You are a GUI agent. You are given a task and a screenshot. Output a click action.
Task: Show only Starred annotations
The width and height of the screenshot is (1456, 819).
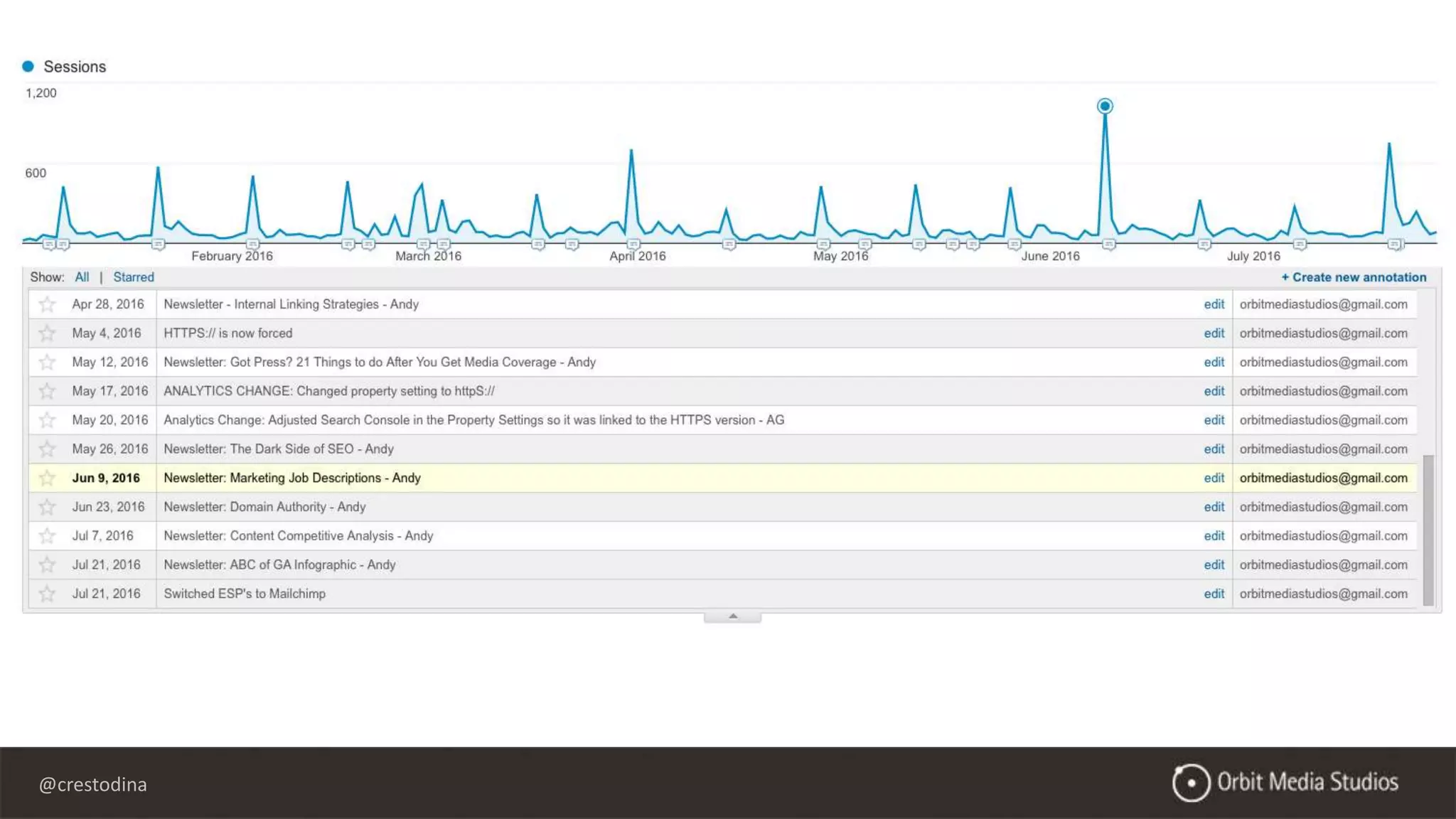pyautogui.click(x=134, y=277)
